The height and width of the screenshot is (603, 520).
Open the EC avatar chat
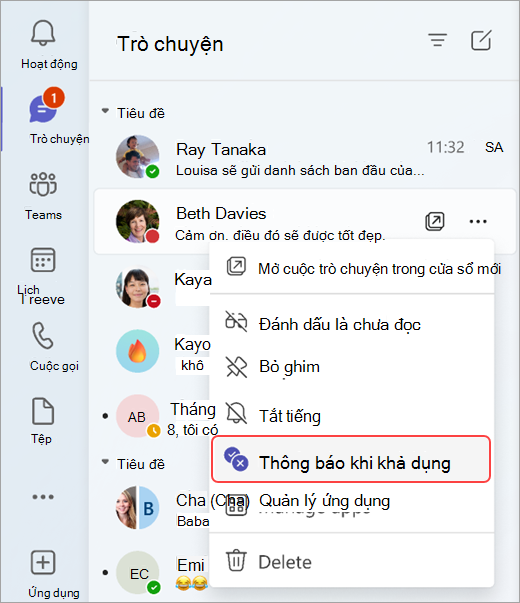pyautogui.click(x=138, y=573)
